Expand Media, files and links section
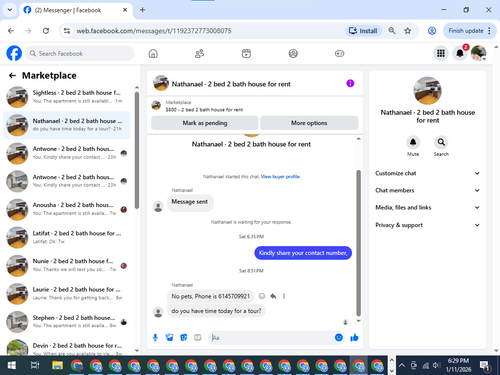 (x=427, y=207)
